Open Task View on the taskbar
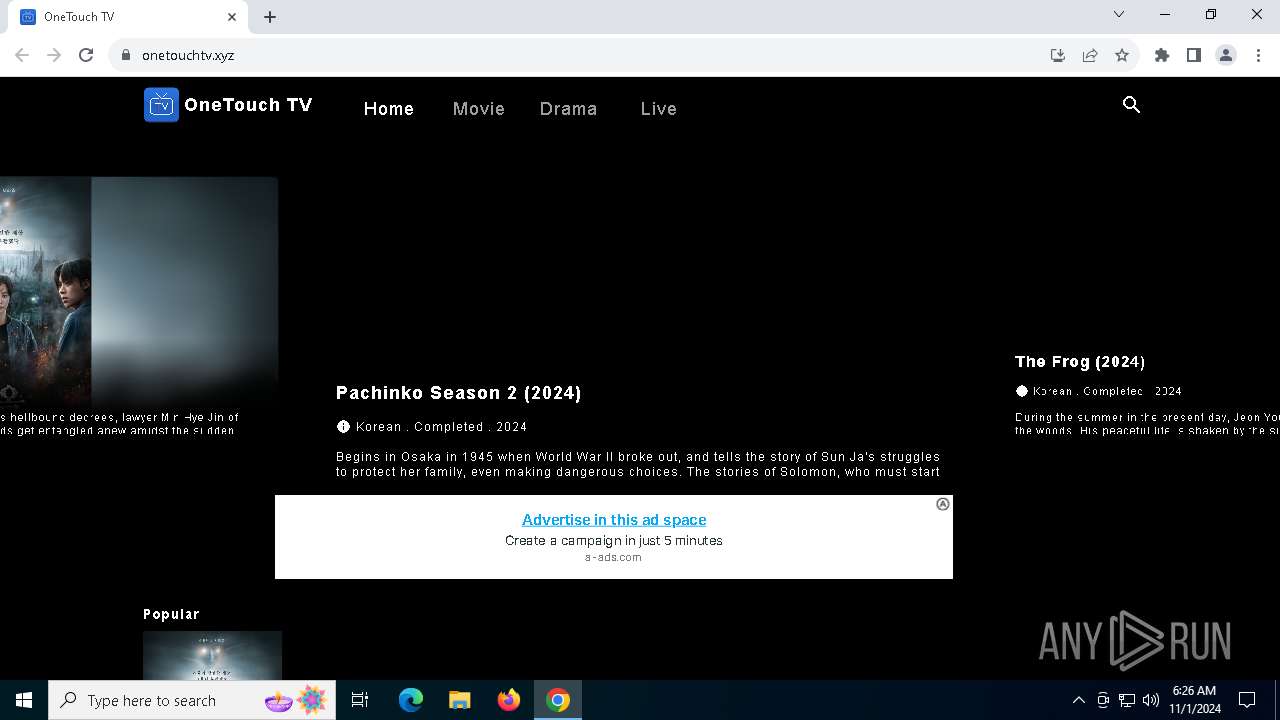 tap(360, 700)
